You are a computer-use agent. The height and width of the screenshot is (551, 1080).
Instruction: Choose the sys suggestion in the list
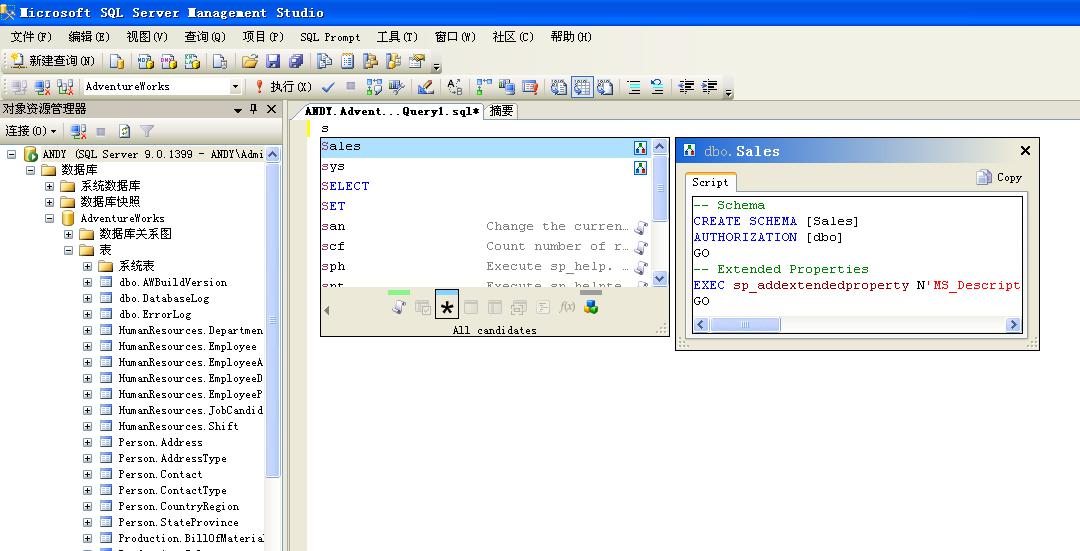[485, 167]
